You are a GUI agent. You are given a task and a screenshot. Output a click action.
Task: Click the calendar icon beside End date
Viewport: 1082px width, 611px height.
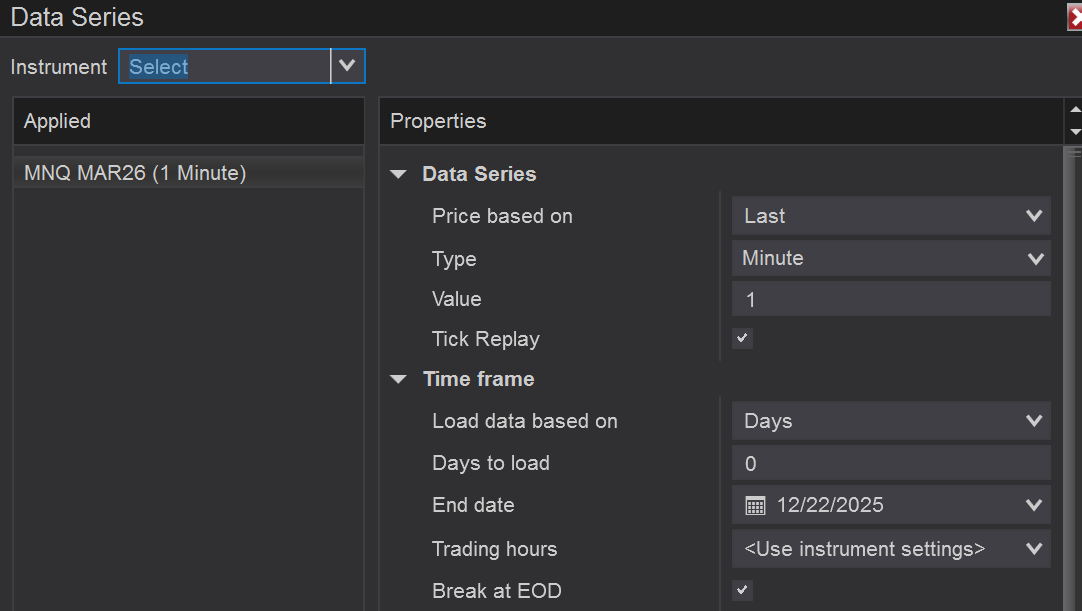[x=756, y=506]
